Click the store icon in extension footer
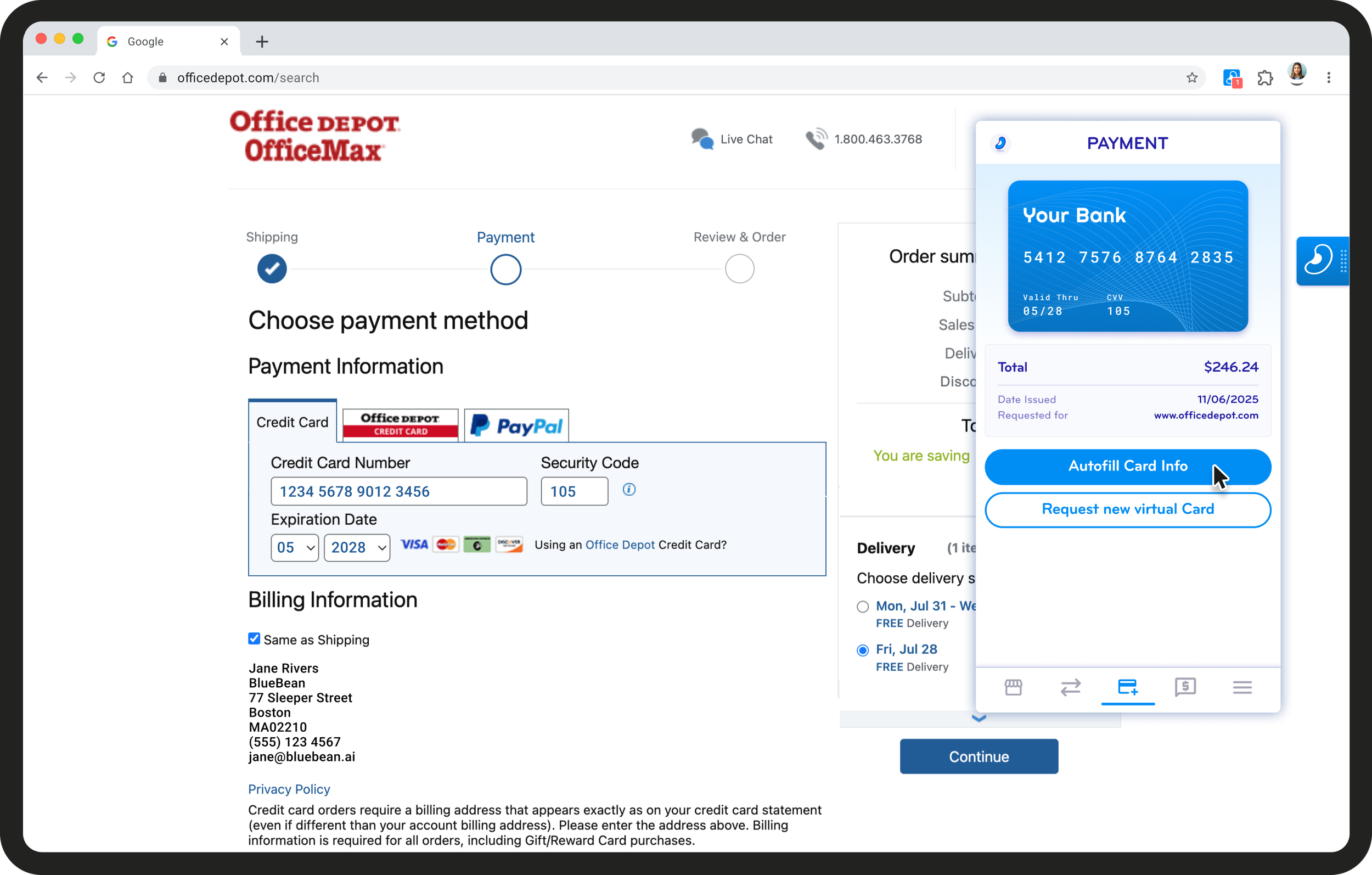1372x875 pixels. pos(1013,687)
